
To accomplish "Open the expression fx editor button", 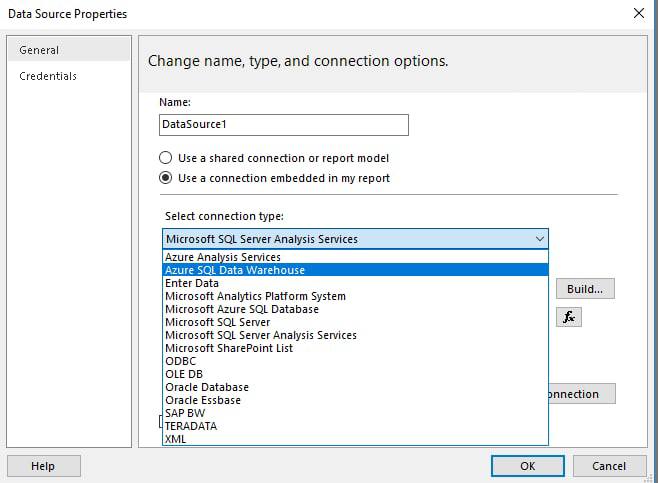I will click(x=569, y=317).
